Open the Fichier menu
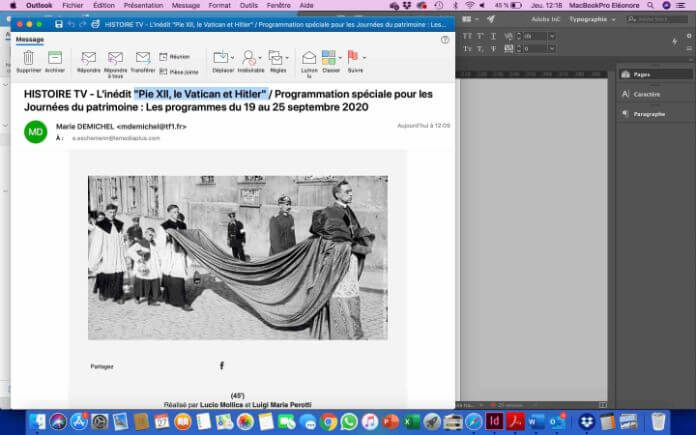This screenshot has height=435, width=696. tap(73, 5)
